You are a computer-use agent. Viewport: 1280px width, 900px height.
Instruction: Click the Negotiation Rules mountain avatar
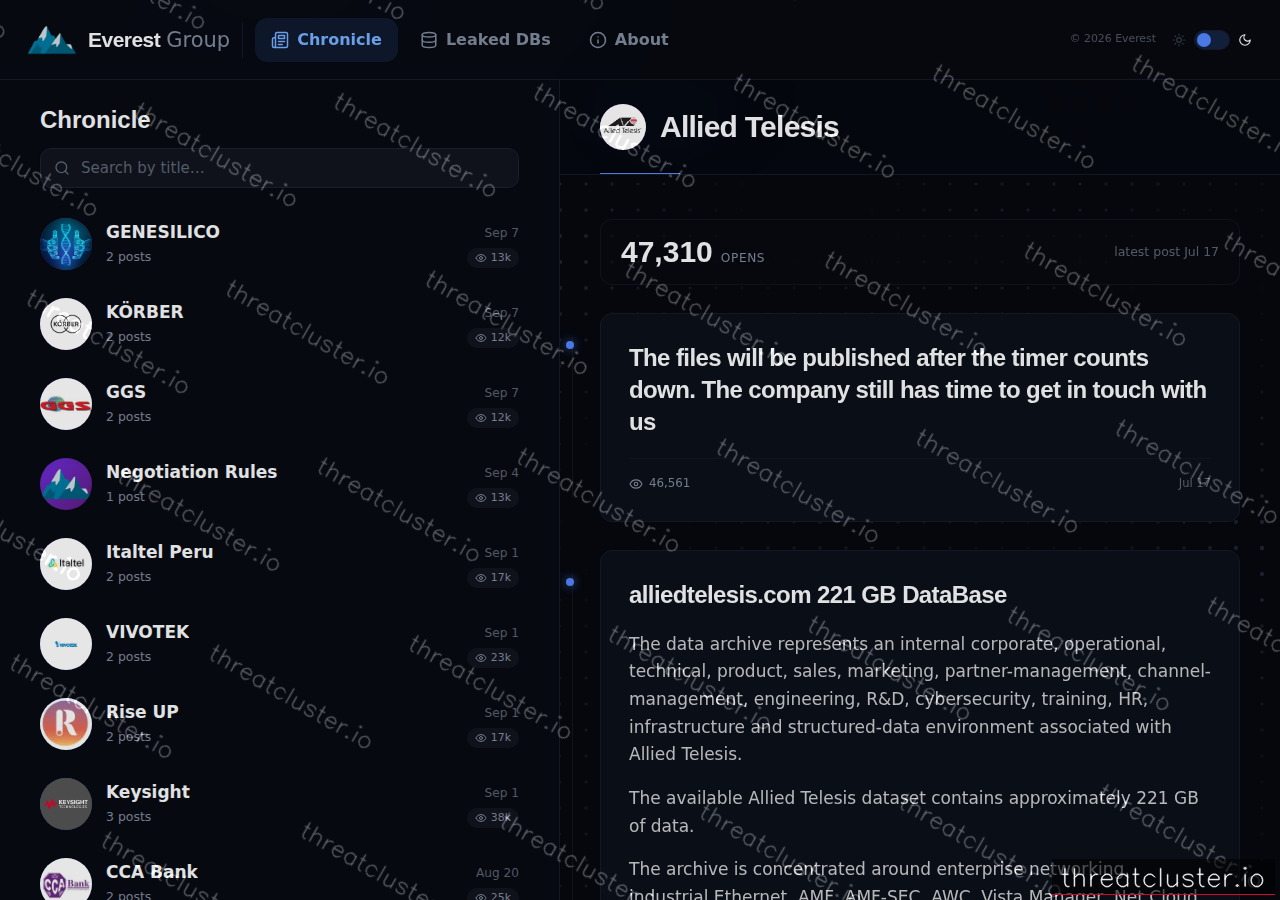coord(66,484)
